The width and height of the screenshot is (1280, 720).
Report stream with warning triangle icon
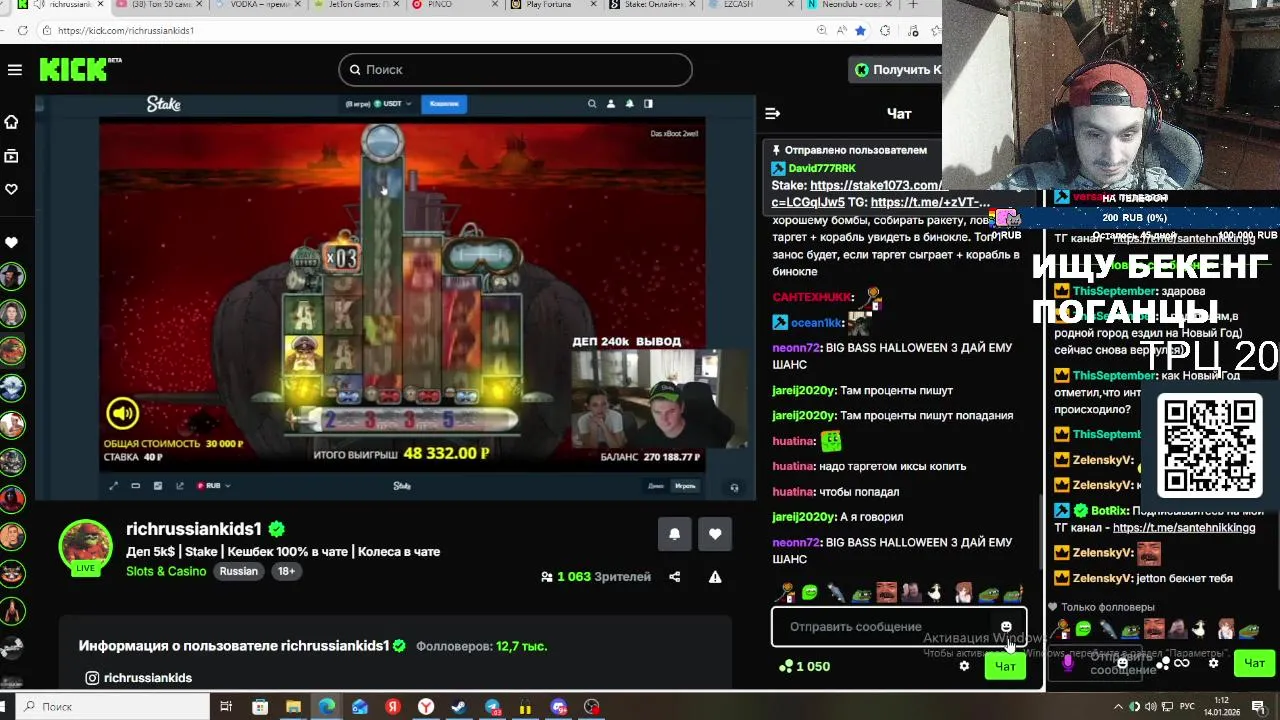pos(715,577)
